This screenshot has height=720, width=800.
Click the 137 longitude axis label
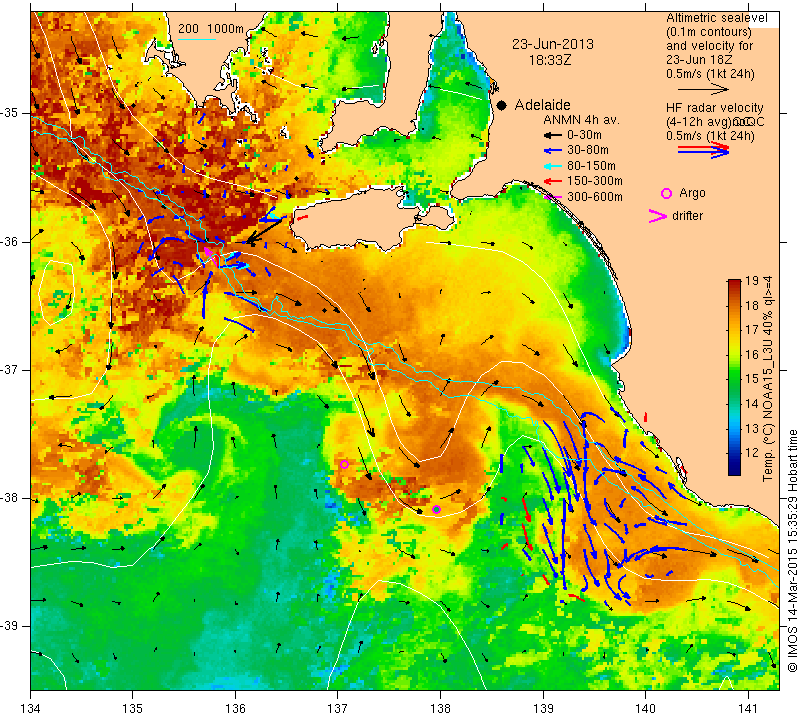pos(338,709)
